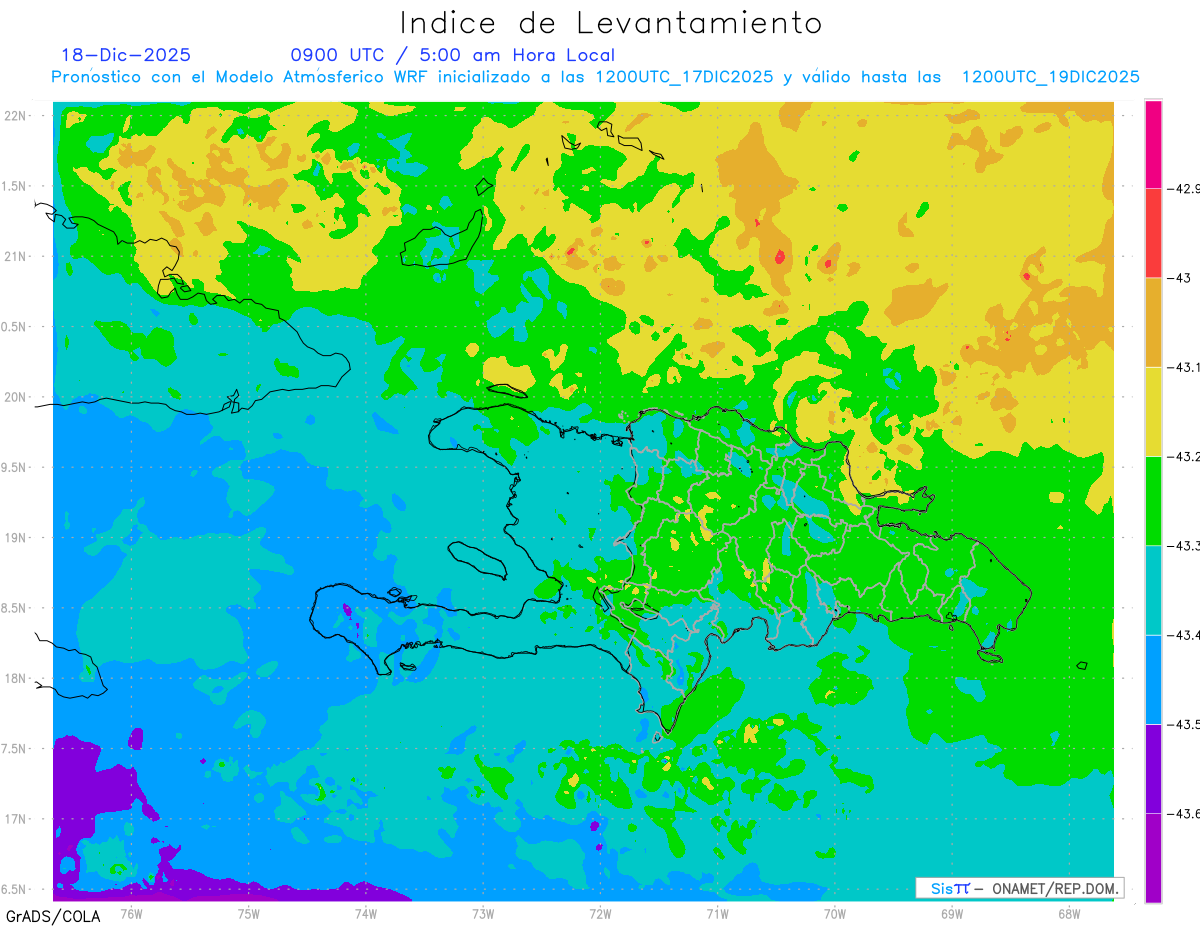Click the "75W" longitude label

click(x=249, y=913)
